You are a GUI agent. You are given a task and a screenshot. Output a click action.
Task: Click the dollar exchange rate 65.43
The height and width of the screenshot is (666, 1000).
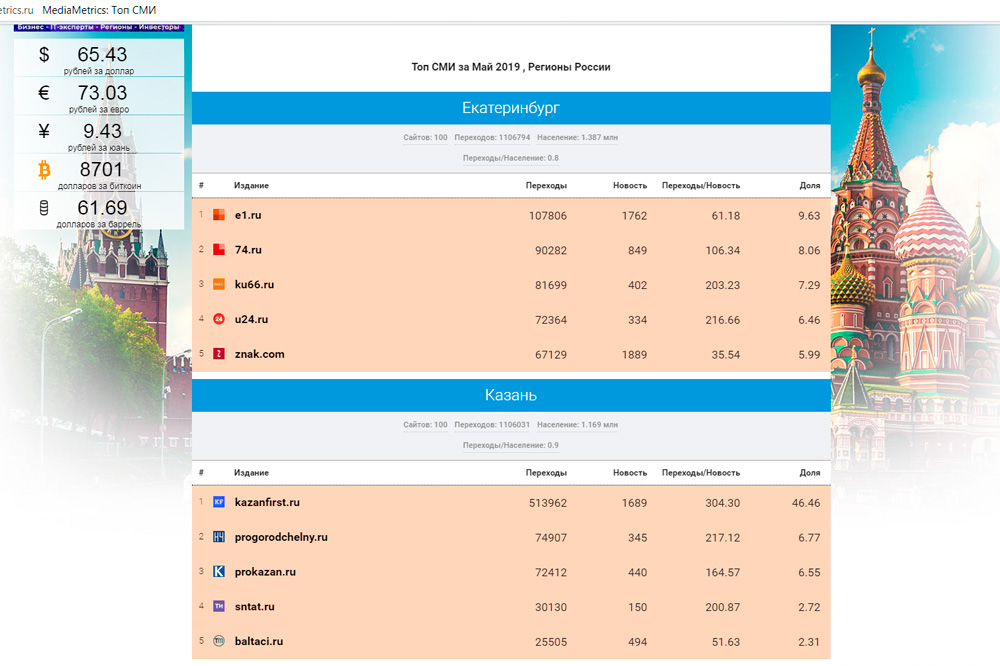102,55
